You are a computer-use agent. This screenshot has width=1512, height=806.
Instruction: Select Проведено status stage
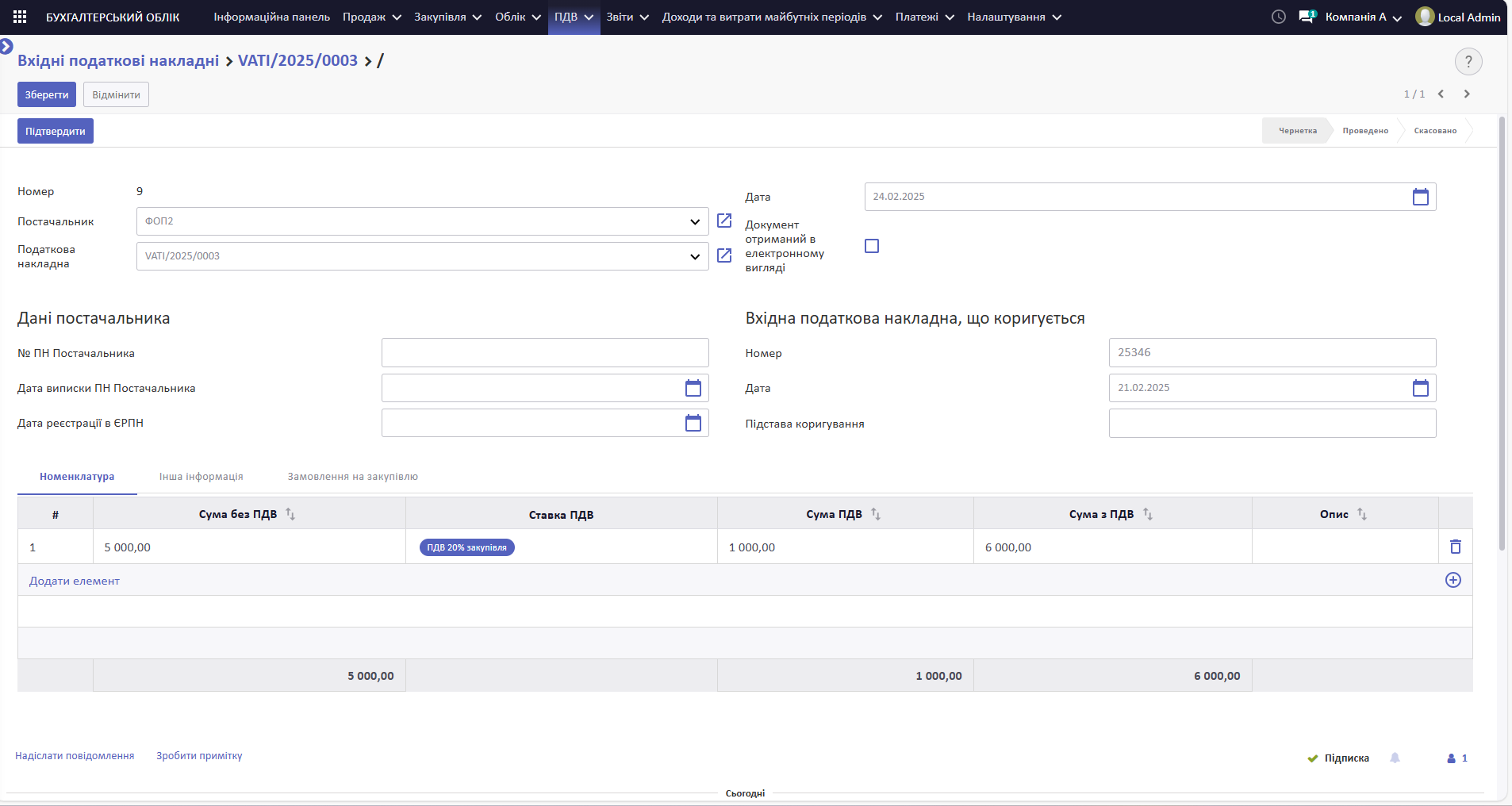pyautogui.click(x=1365, y=131)
